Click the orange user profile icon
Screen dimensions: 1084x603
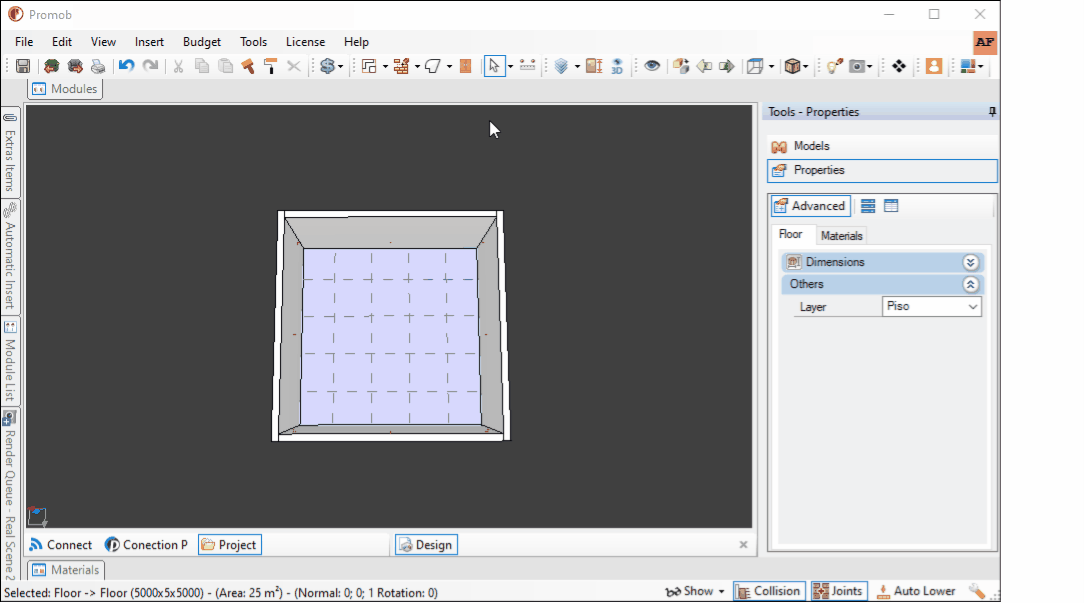934,66
